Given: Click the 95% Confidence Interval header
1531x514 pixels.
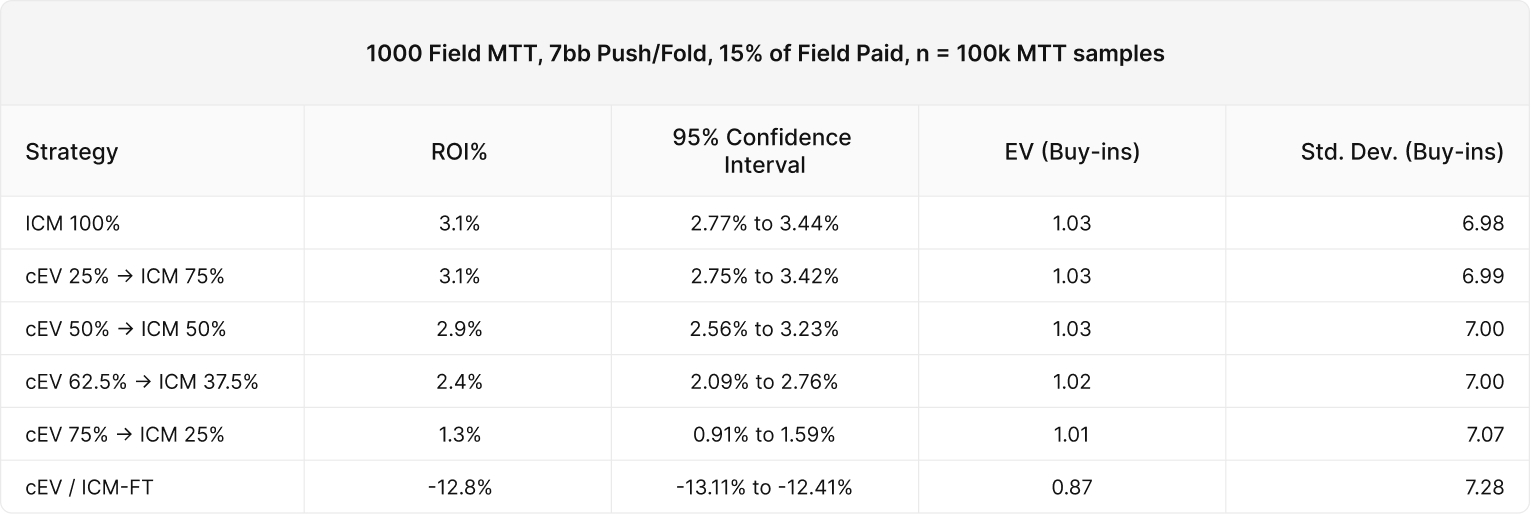Looking at the screenshot, I should coord(764,151).
